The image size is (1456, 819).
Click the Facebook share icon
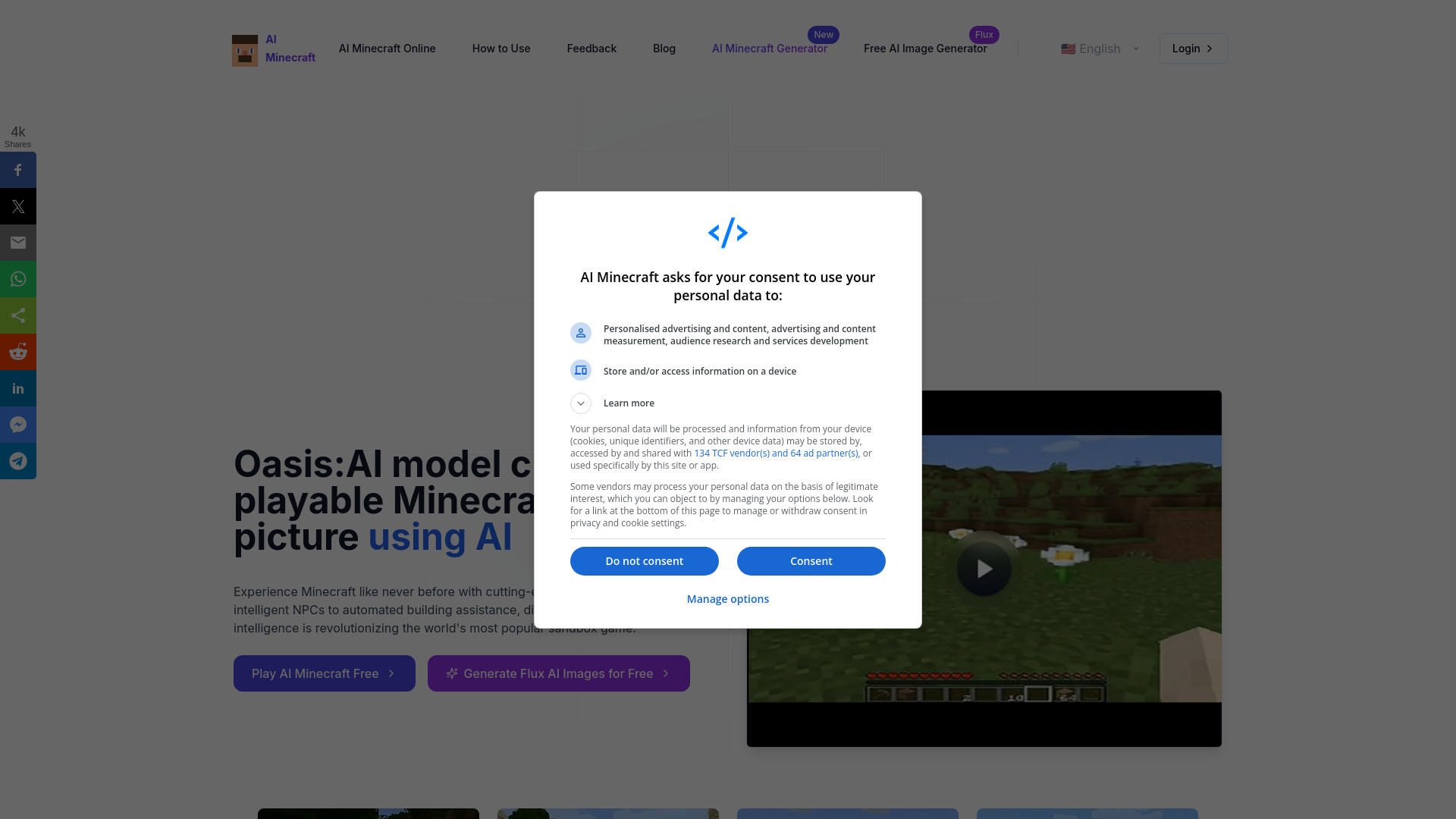pos(18,170)
